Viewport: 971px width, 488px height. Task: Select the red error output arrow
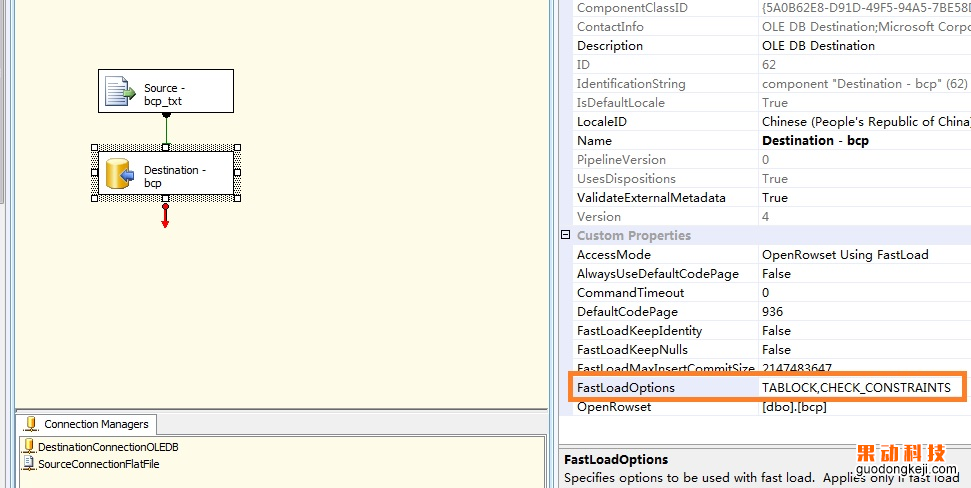[x=165, y=217]
